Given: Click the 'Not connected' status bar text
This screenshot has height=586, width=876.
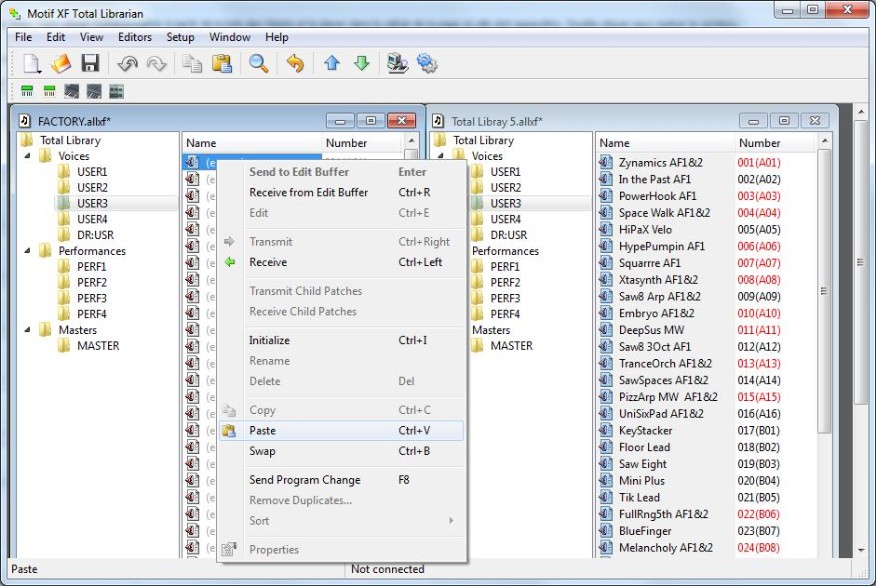Looking at the screenshot, I should click(388, 569).
